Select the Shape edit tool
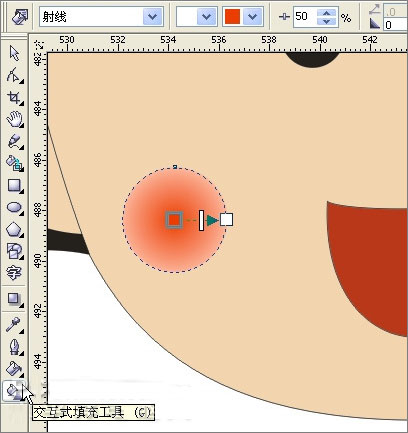The width and height of the screenshot is (408, 433). (x=14, y=75)
